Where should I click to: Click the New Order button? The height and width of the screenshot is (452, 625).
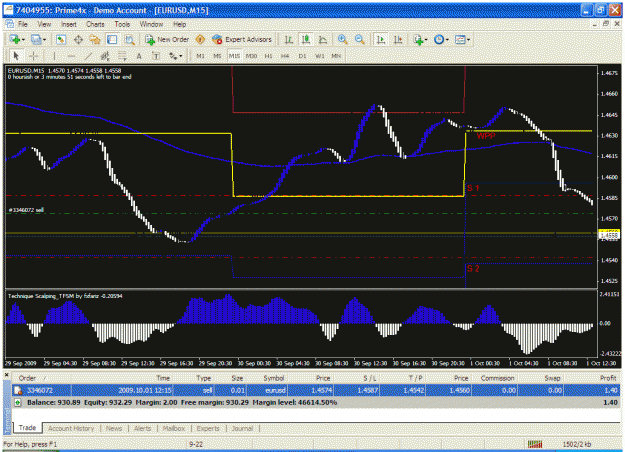pos(167,39)
